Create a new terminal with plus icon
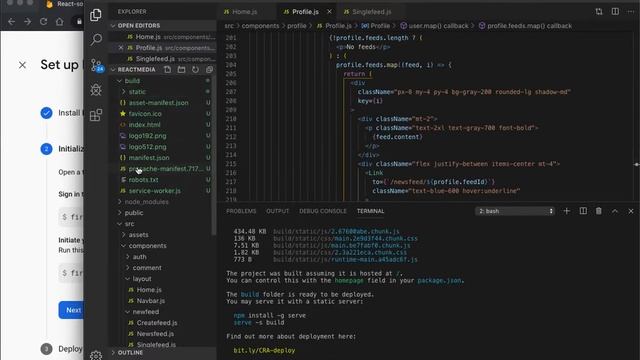This screenshot has height=360, width=640. [x=567, y=211]
